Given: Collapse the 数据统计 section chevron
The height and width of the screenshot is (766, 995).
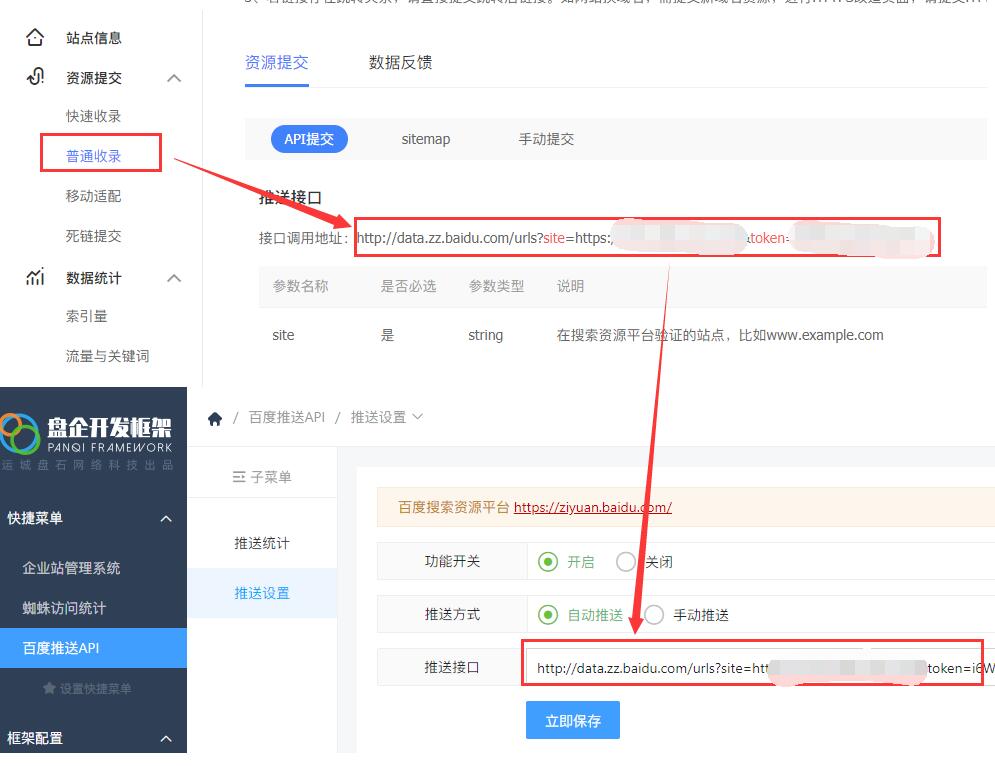Looking at the screenshot, I should click(x=174, y=278).
